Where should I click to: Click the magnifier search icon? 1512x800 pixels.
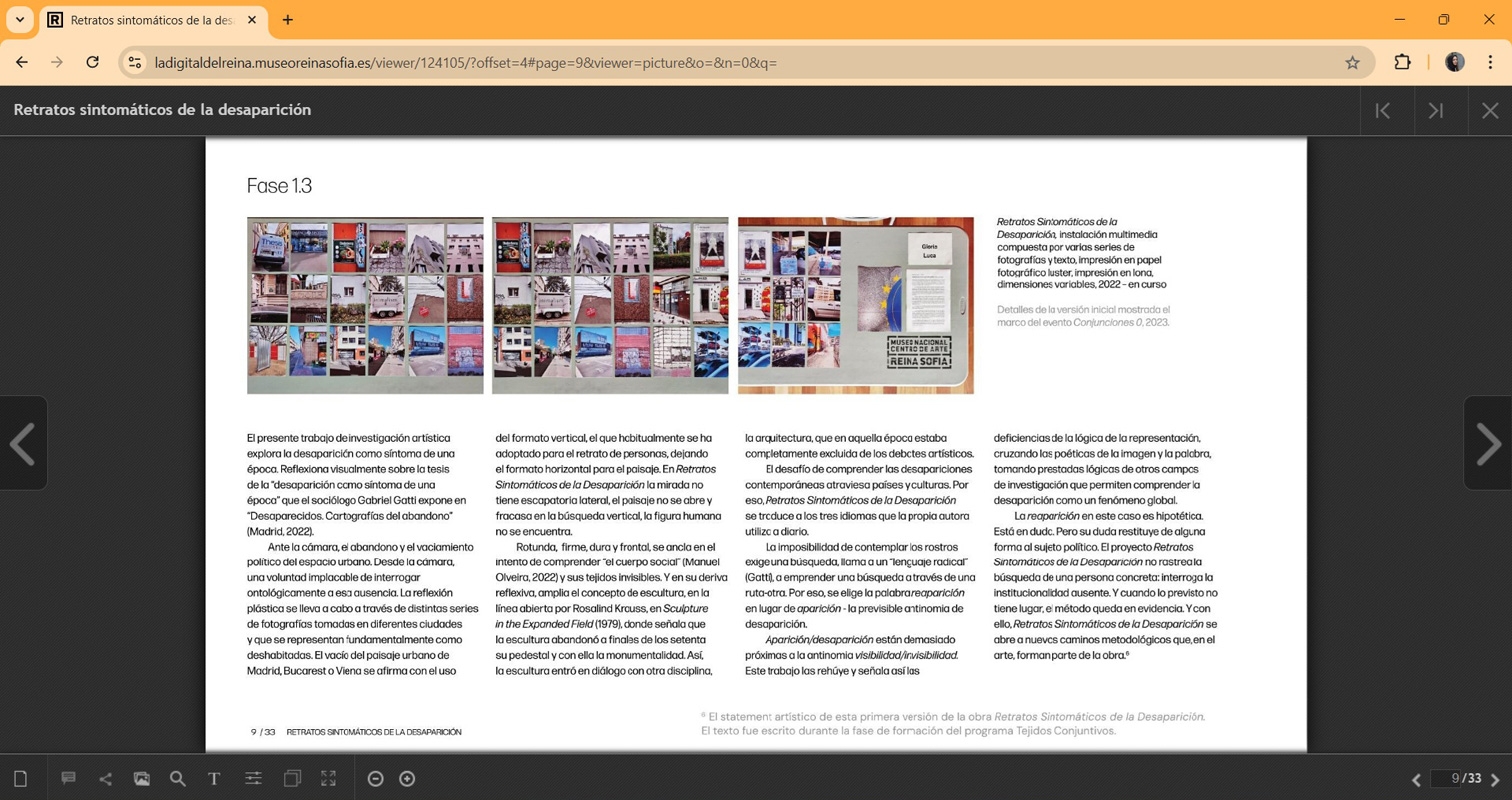coord(178,778)
